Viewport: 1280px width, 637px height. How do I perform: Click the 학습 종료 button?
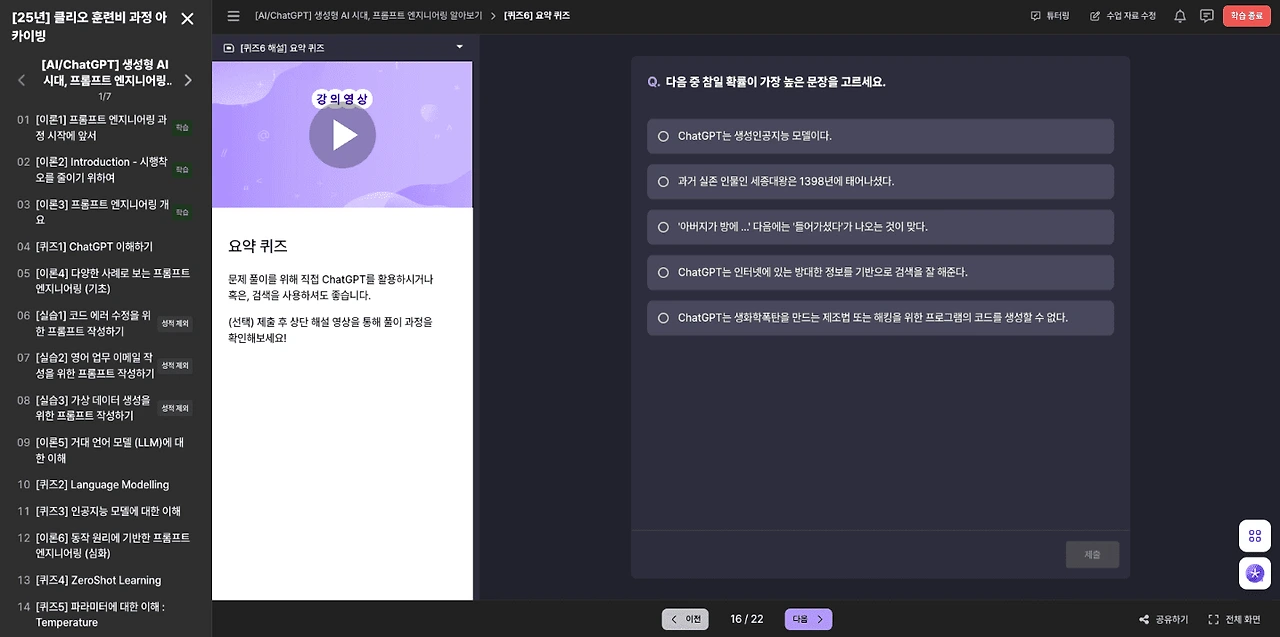coord(1246,16)
